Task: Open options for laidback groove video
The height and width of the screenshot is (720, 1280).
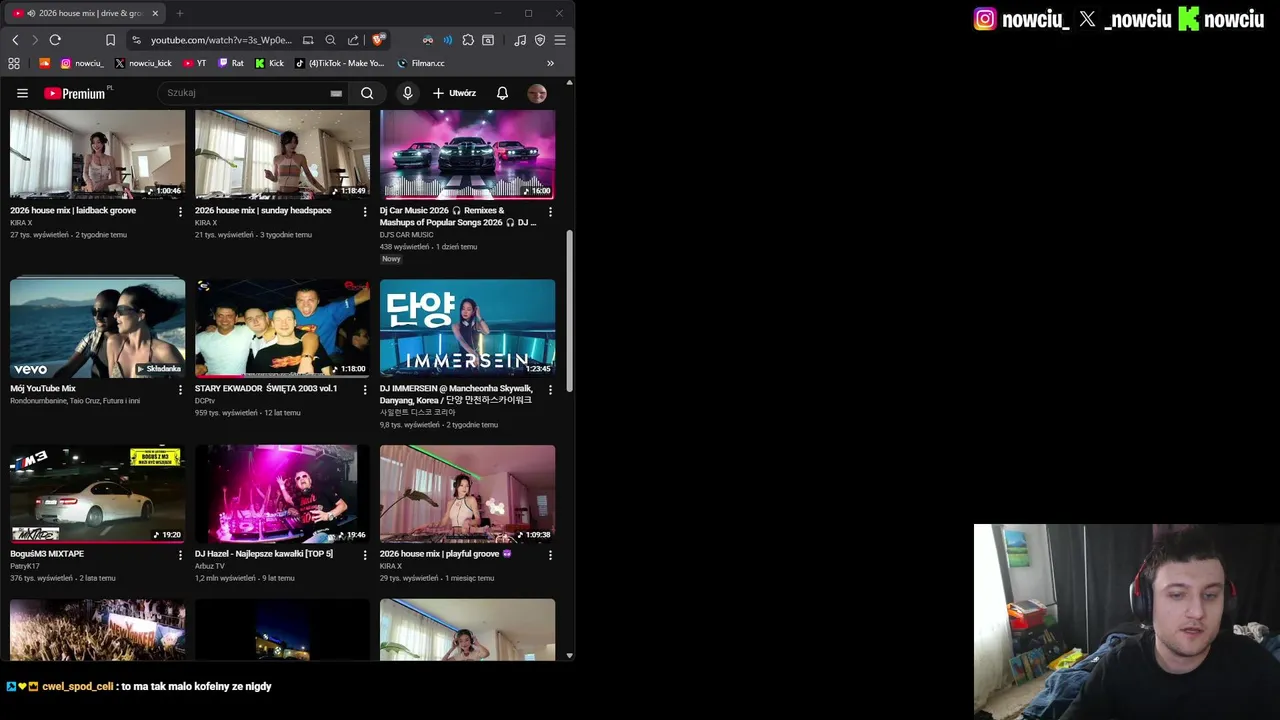Action: pos(180,212)
